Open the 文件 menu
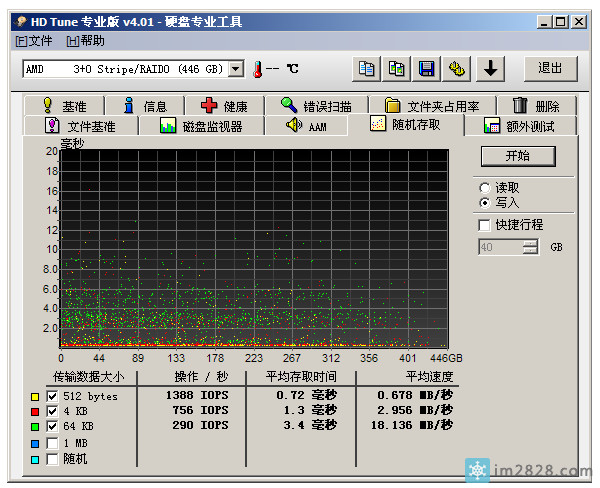The height and width of the screenshot is (488, 600). 34,41
